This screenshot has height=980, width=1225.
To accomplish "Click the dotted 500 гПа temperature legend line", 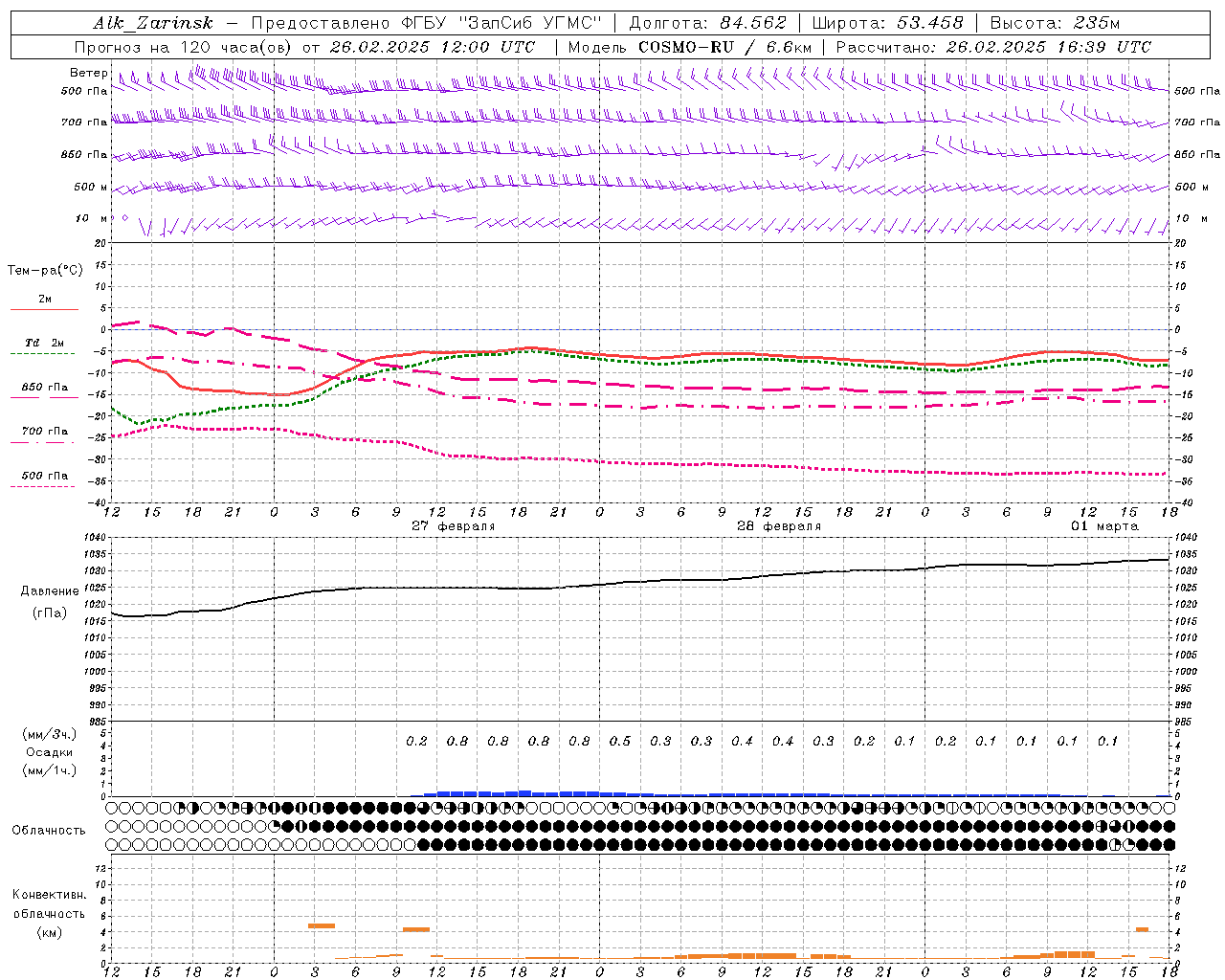I will click(x=43, y=486).
